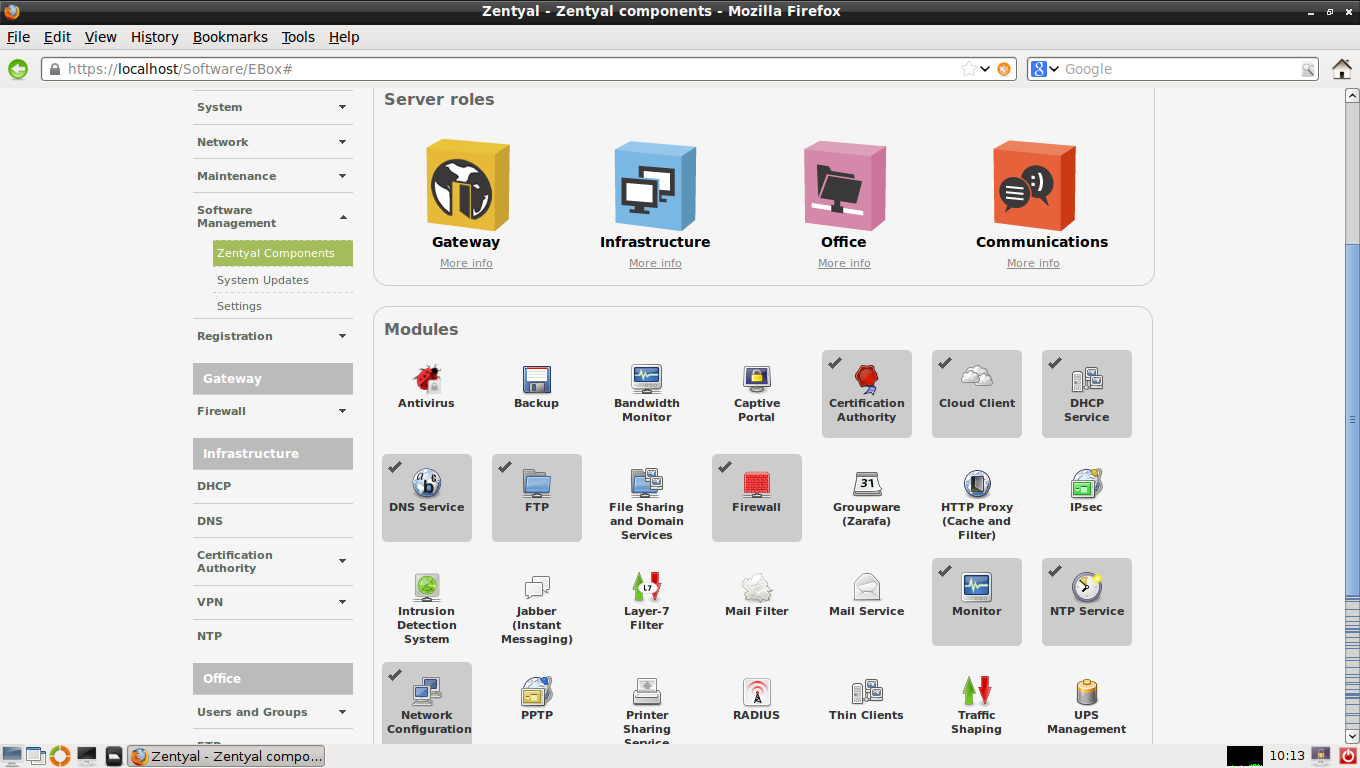Expand the VPN sidebar section

point(272,602)
